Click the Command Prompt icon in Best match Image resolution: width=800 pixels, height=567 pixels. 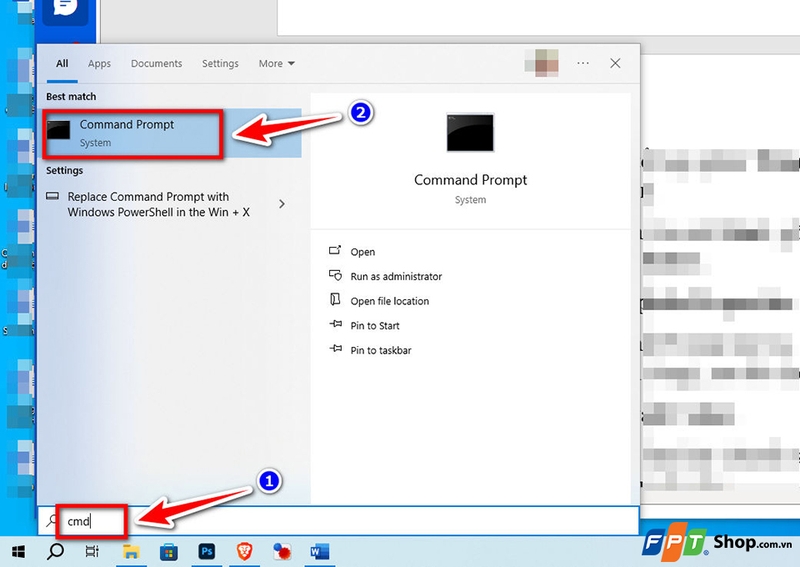click(59, 130)
